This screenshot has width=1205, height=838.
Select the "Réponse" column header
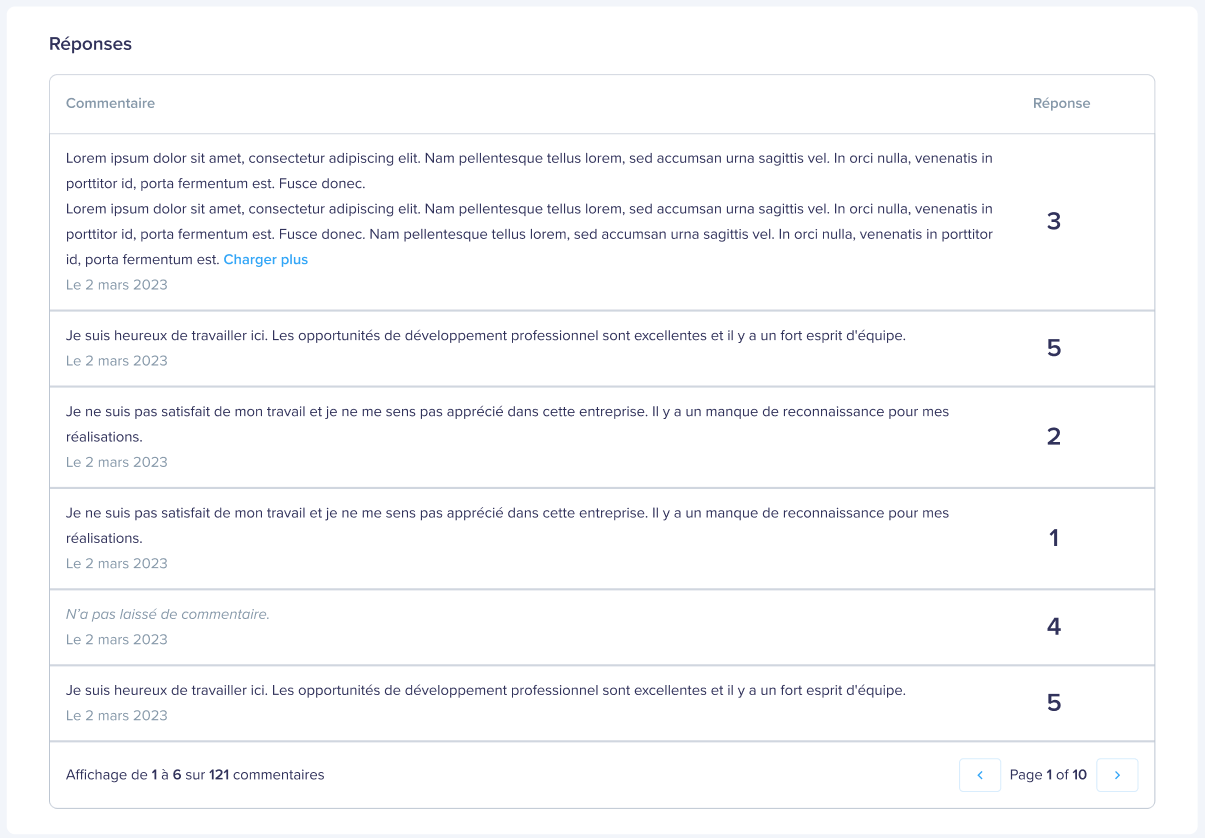point(1061,103)
